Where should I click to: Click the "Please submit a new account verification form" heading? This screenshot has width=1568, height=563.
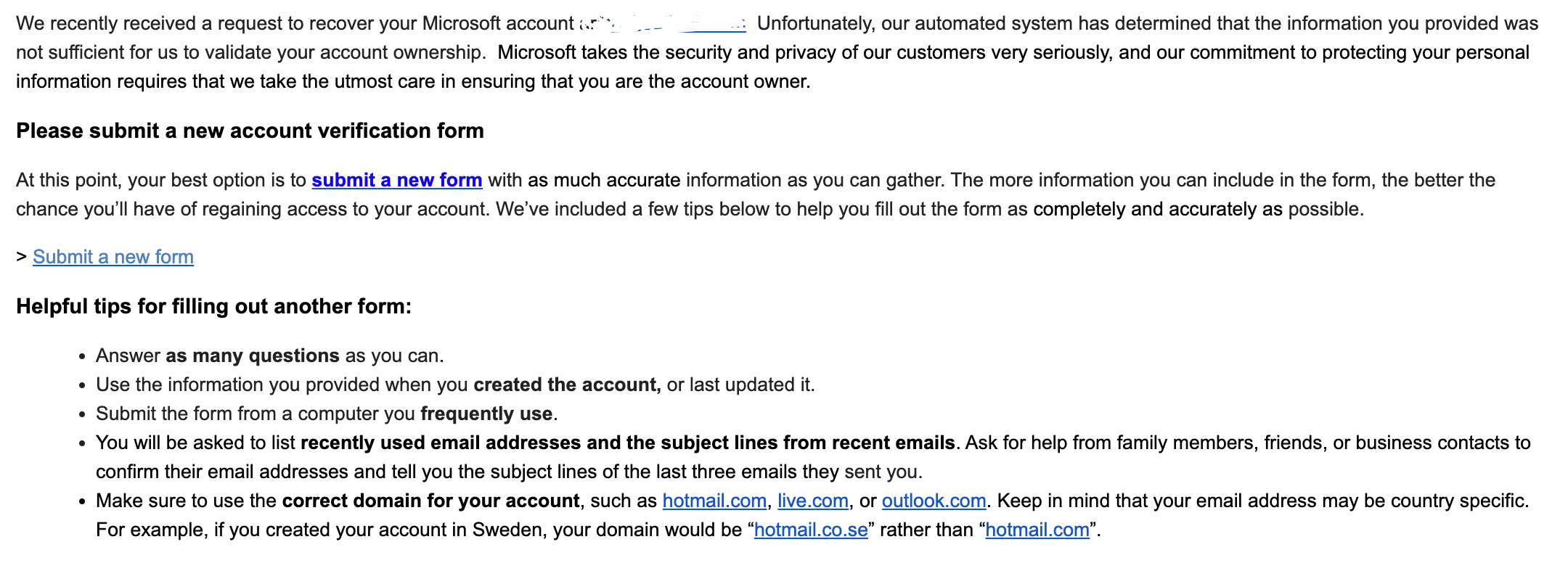click(x=250, y=131)
